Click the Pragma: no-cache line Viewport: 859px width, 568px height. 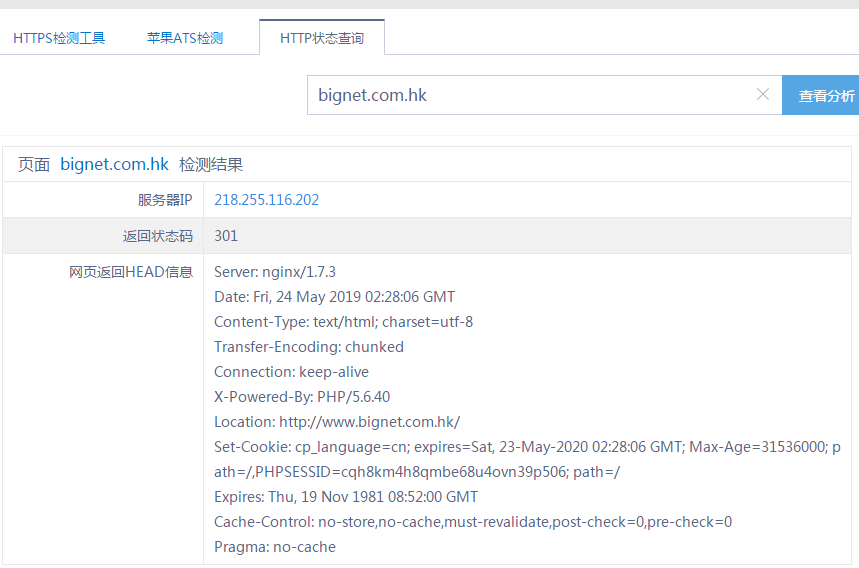(275, 547)
